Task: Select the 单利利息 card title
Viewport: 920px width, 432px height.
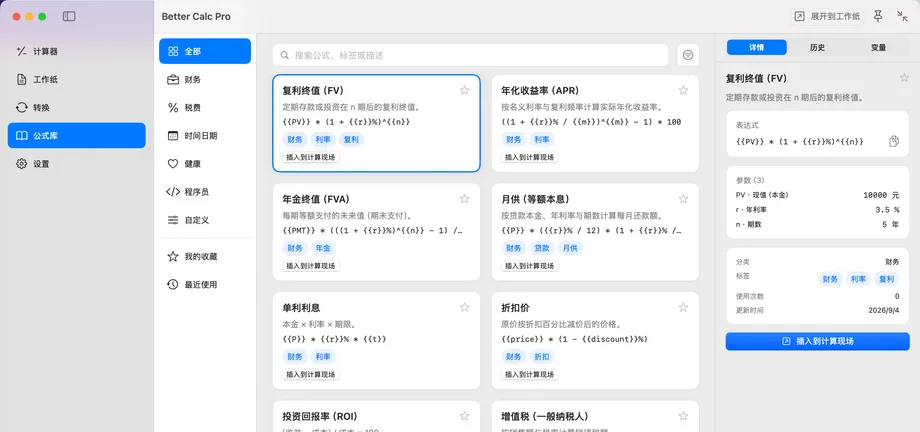Action: coord(301,308)
